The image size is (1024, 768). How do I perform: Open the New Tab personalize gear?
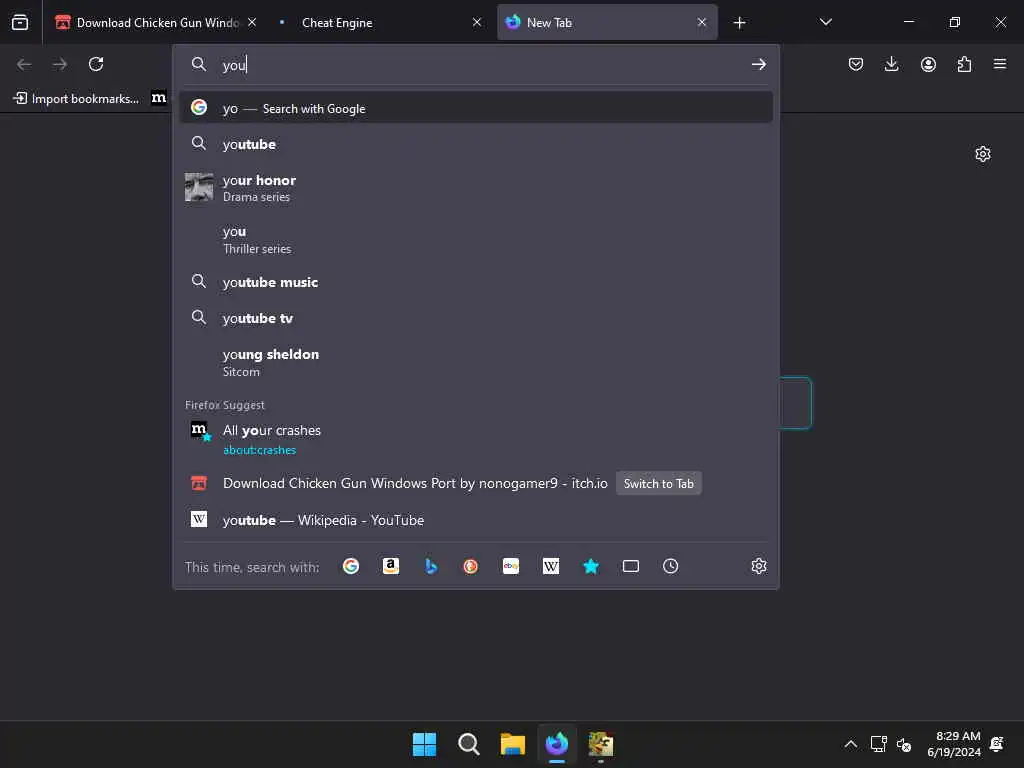click(x=983, y=154)
